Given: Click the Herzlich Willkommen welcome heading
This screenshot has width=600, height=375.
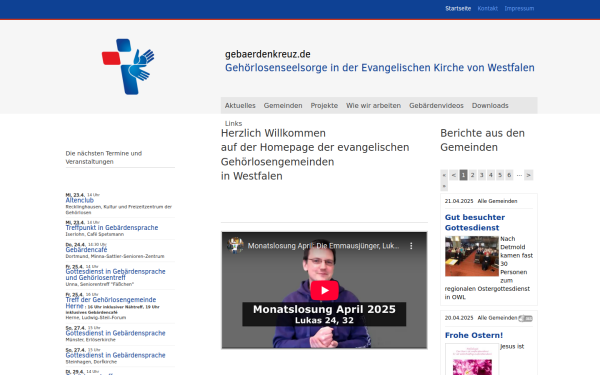Looking at the screenshot, I should [x=315, y=155].
